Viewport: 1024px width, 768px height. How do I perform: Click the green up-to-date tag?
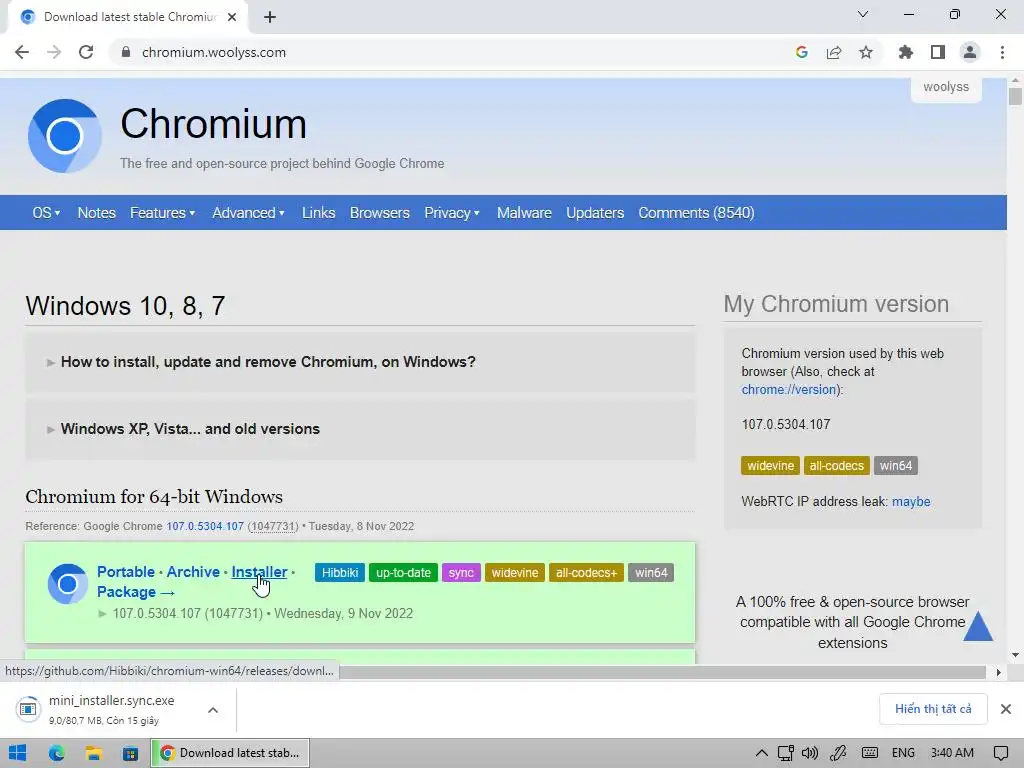[403, 573]
